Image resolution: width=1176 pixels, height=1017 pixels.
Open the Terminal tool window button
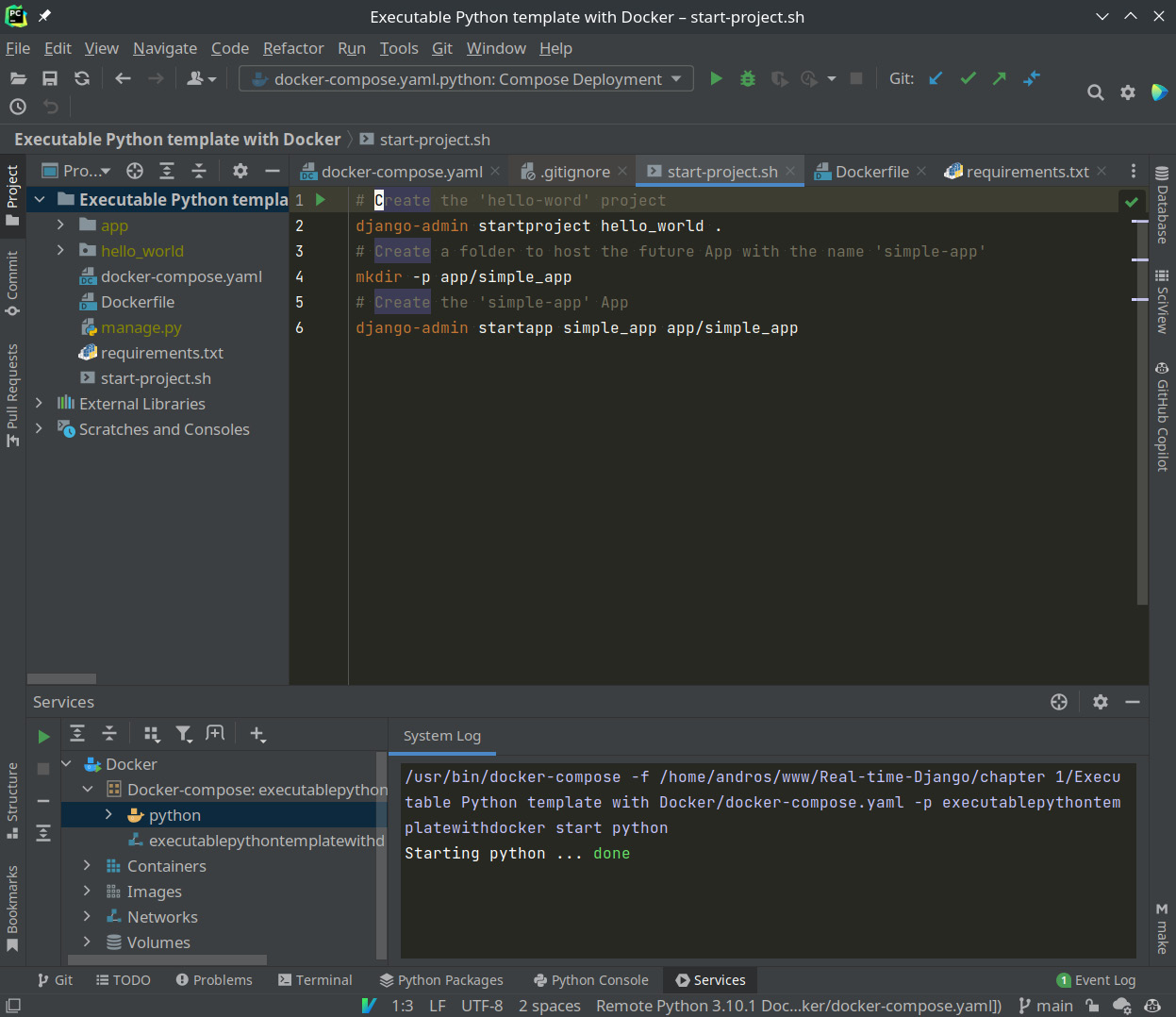coord(315,980)
